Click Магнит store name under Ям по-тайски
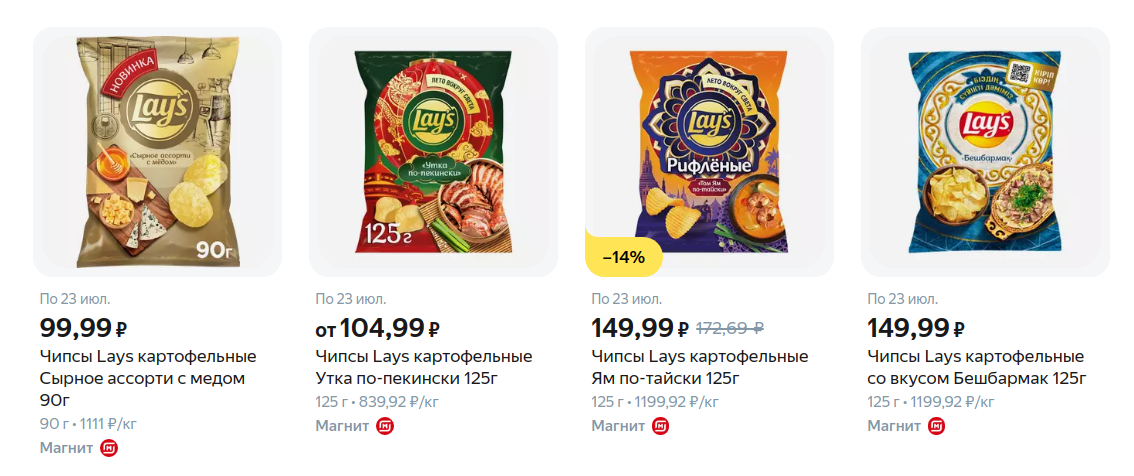 [x=618, y=426]
